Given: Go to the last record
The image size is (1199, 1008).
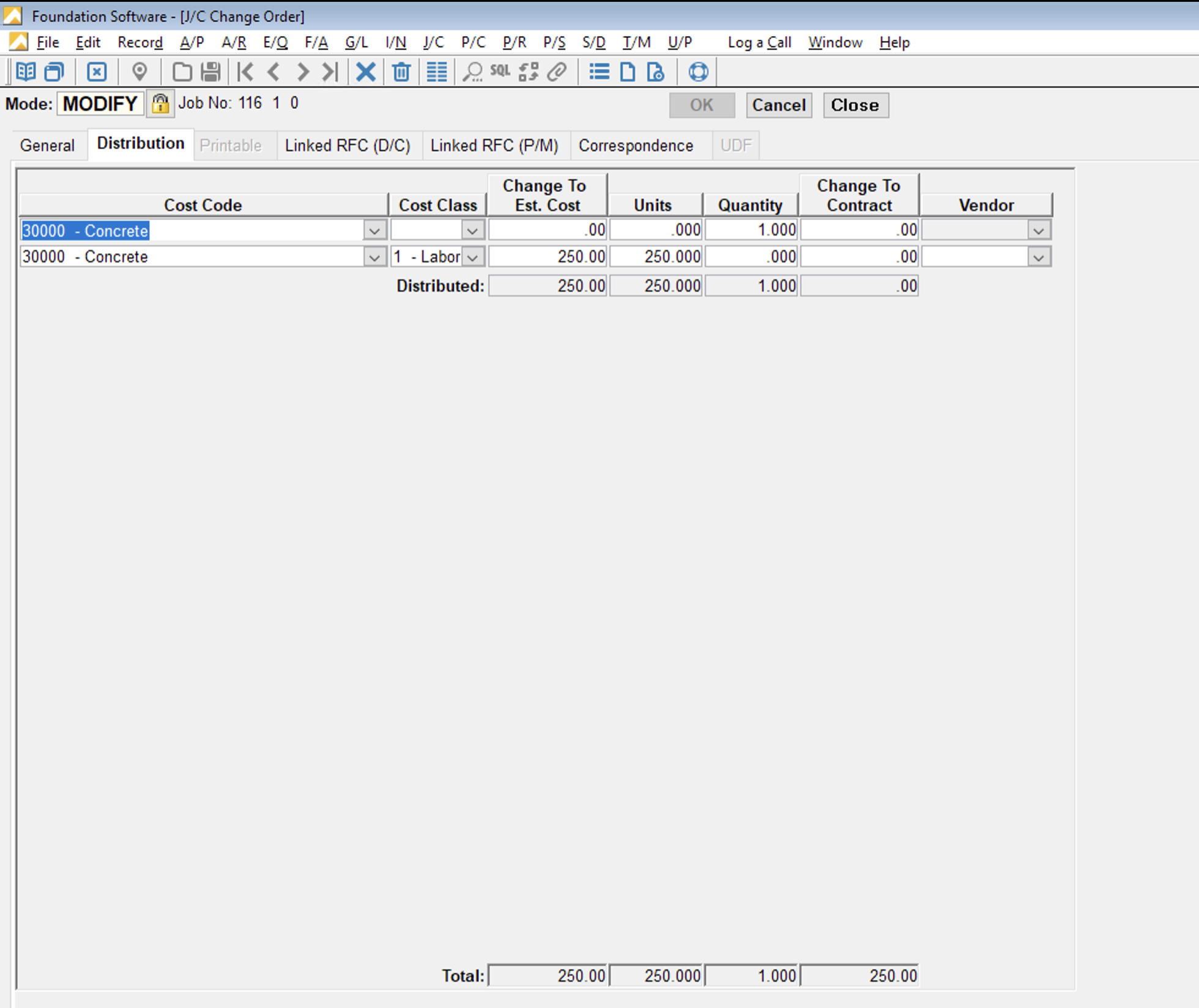Looking at the screenshot, I should [330, 72].
